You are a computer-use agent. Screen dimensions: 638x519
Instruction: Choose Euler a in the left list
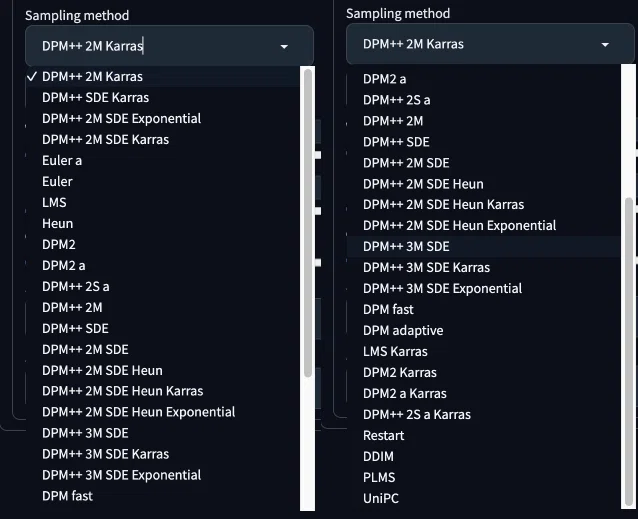[x=163, y=161]
